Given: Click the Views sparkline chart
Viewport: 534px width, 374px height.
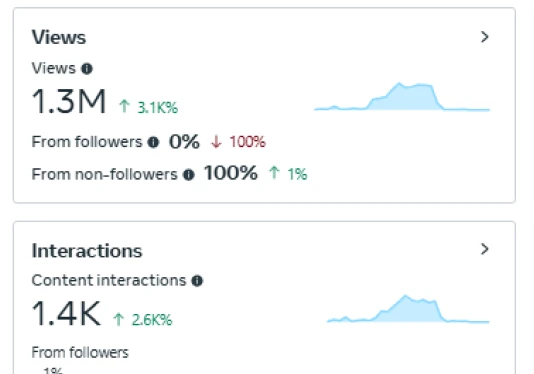Looking at the screenshot, I should click(402, 97).
